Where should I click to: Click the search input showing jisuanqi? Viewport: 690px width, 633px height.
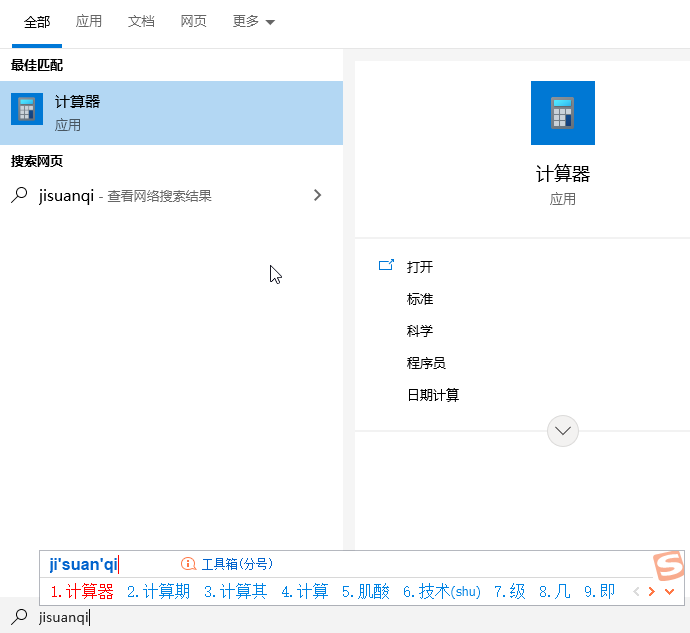pos(345,618)
